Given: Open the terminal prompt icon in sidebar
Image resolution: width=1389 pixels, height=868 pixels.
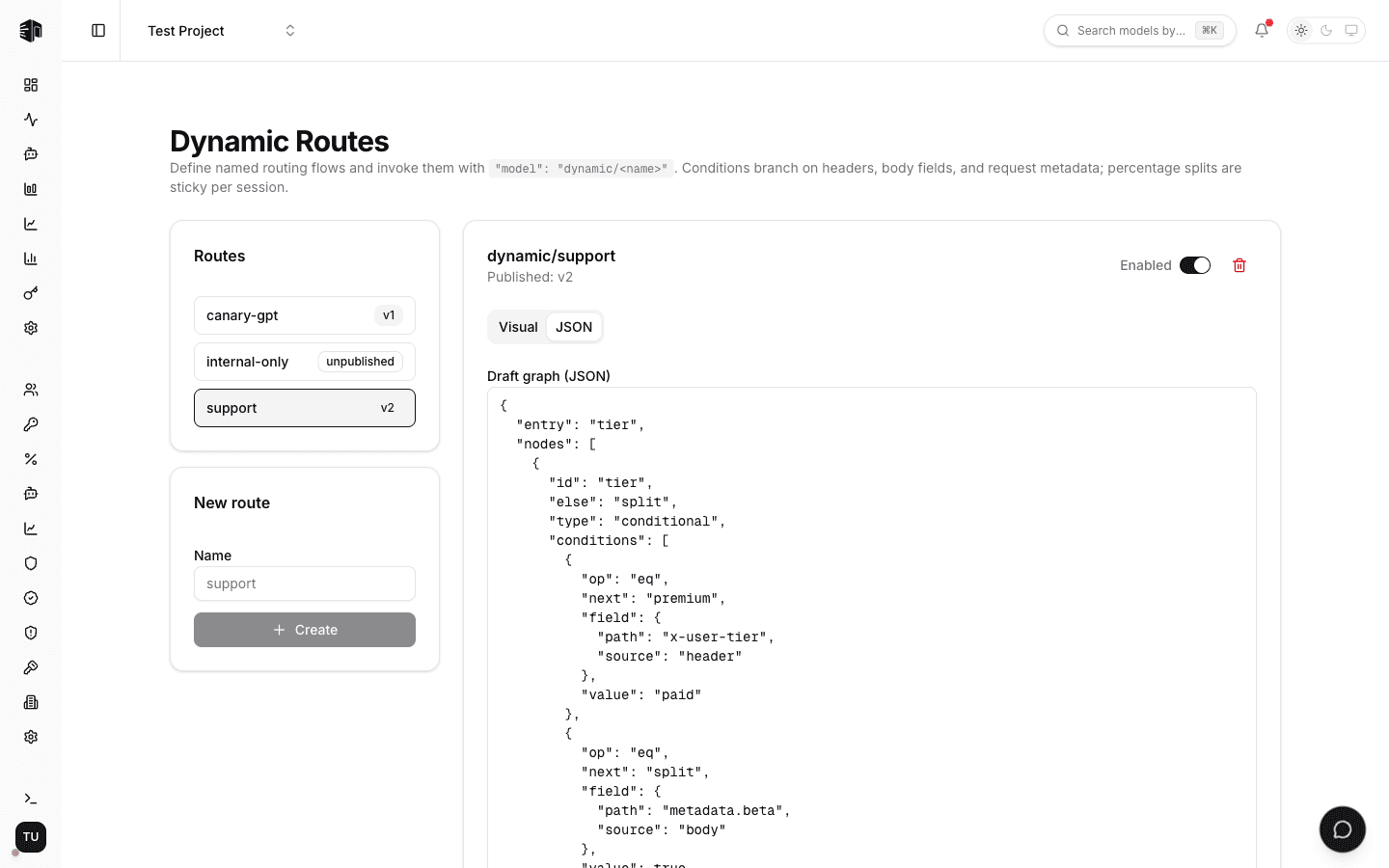Looking at the screenshot, I should point(31,799).
